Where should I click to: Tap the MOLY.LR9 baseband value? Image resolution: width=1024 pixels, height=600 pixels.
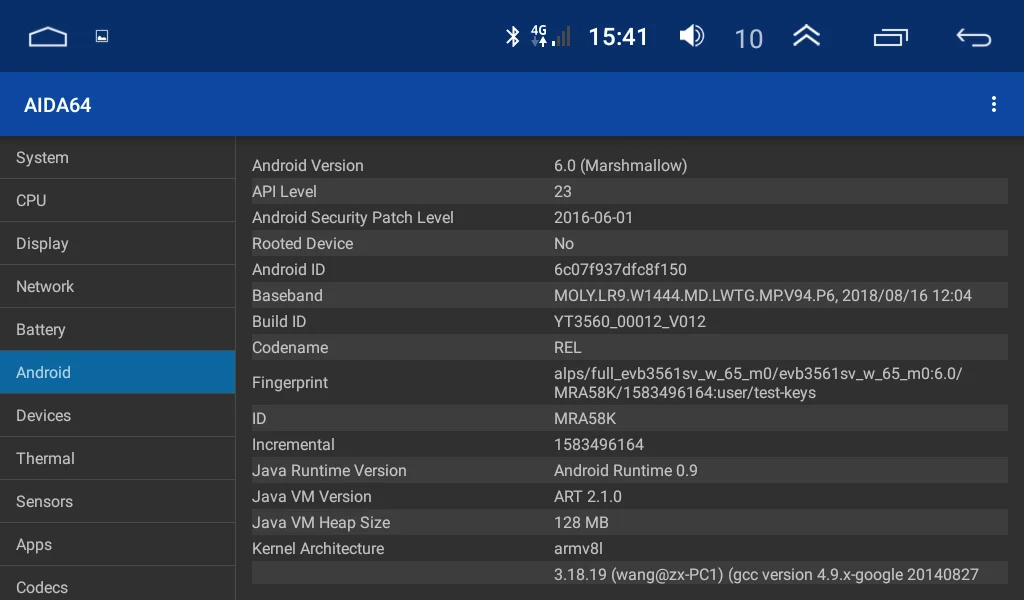763,296
